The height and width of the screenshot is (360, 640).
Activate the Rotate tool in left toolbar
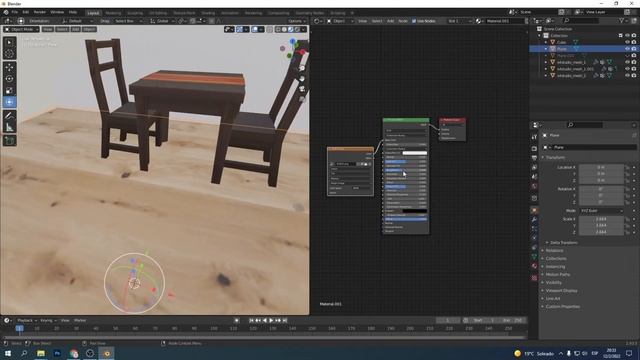pyautogui.click(x=9, y=79)
